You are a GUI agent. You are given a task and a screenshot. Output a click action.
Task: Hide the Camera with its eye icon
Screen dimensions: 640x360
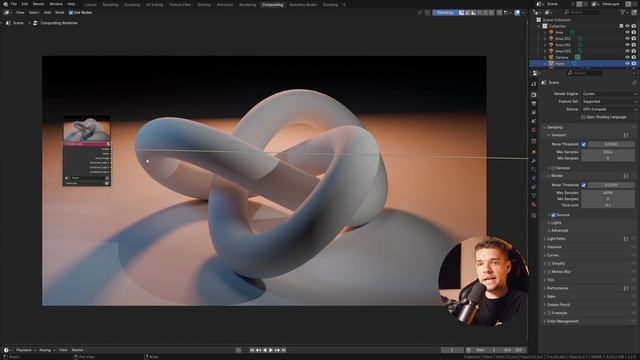[x=627, y=58]
